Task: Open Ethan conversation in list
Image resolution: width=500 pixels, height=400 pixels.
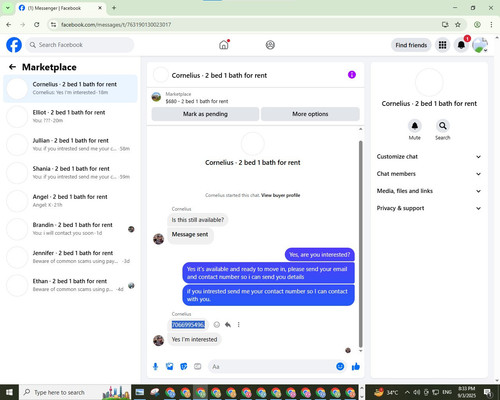Action: (70, 285)
